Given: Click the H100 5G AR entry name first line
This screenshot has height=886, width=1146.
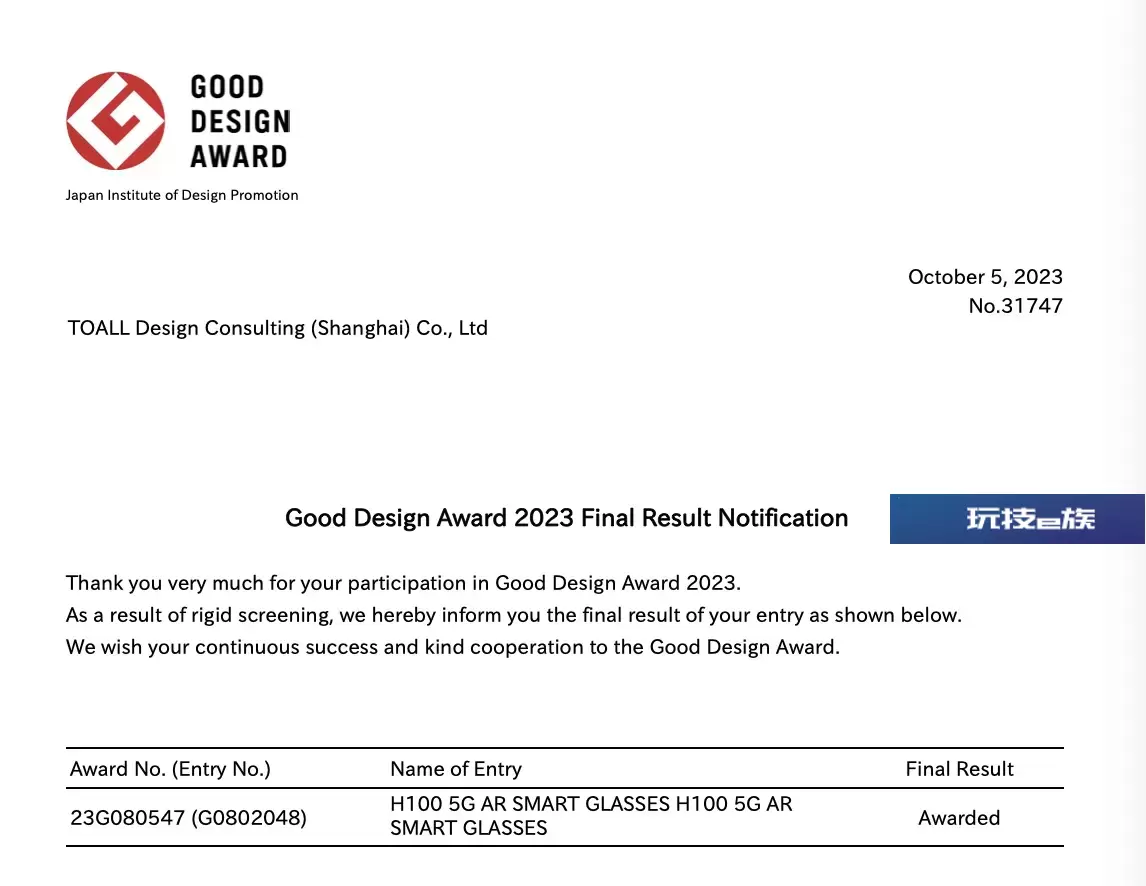Looking at the screenshot, I should tap(590, 804).
